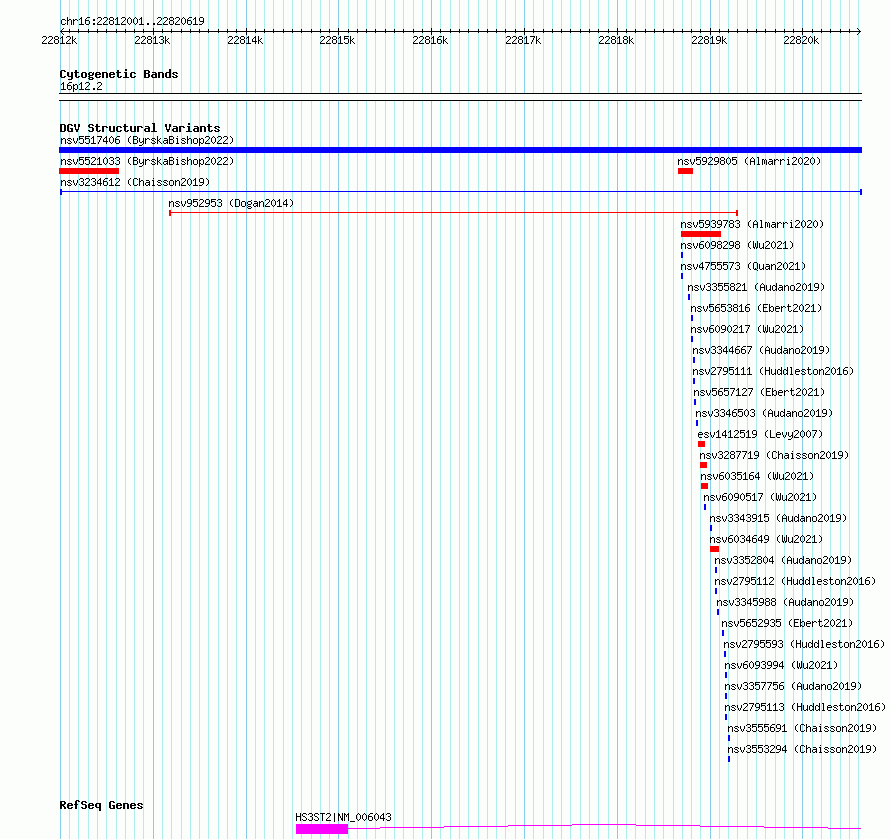
Task: Click the RefSeq Genes track title
Action: click(101, 806)
